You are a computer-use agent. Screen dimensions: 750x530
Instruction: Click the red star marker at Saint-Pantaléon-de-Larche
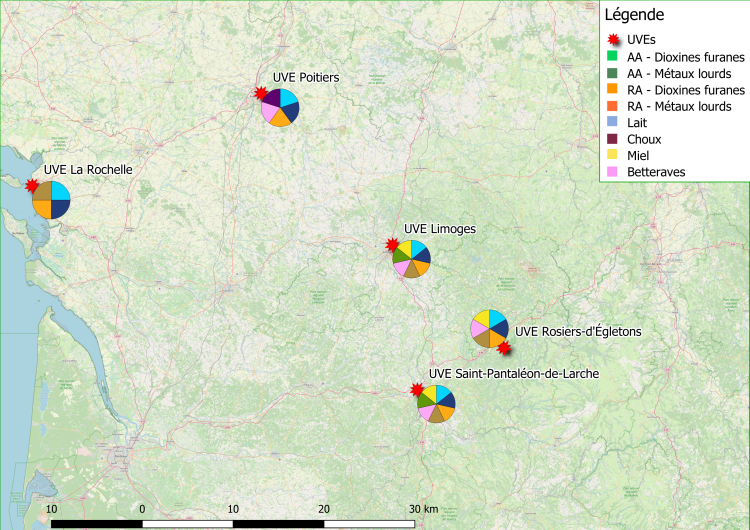coord(417,389)
